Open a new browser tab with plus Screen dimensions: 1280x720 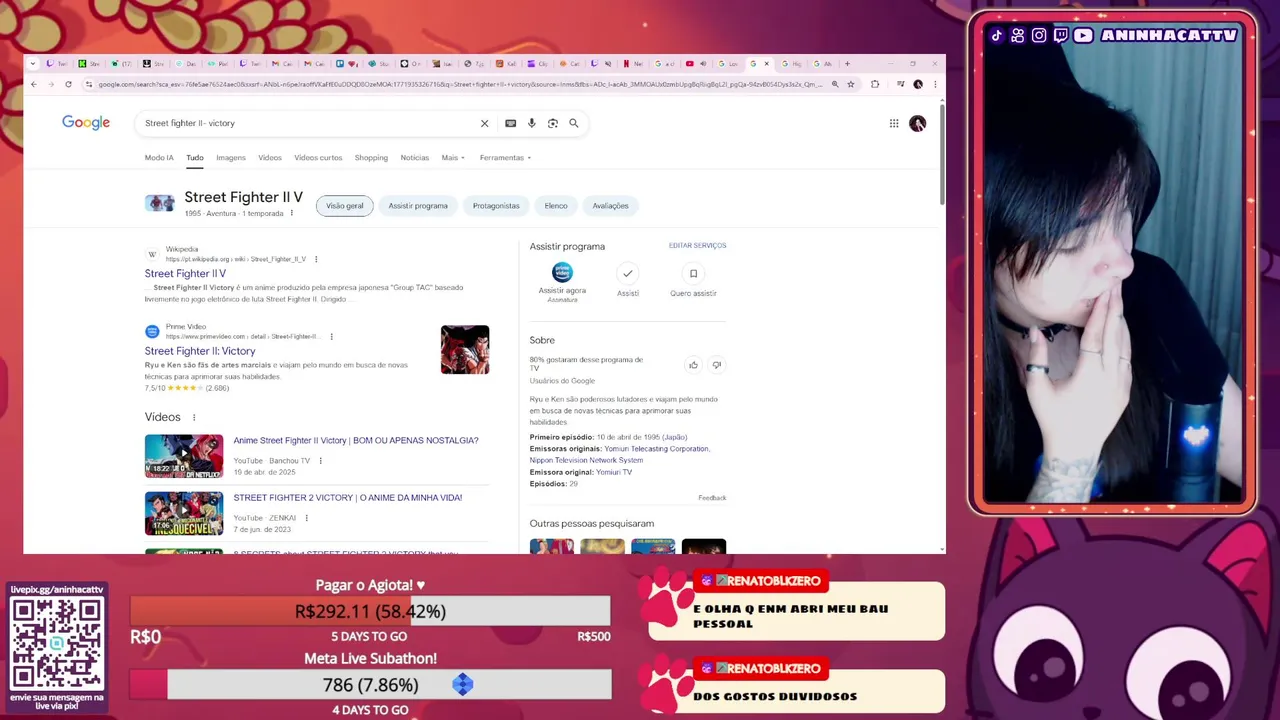coord(847,64)
